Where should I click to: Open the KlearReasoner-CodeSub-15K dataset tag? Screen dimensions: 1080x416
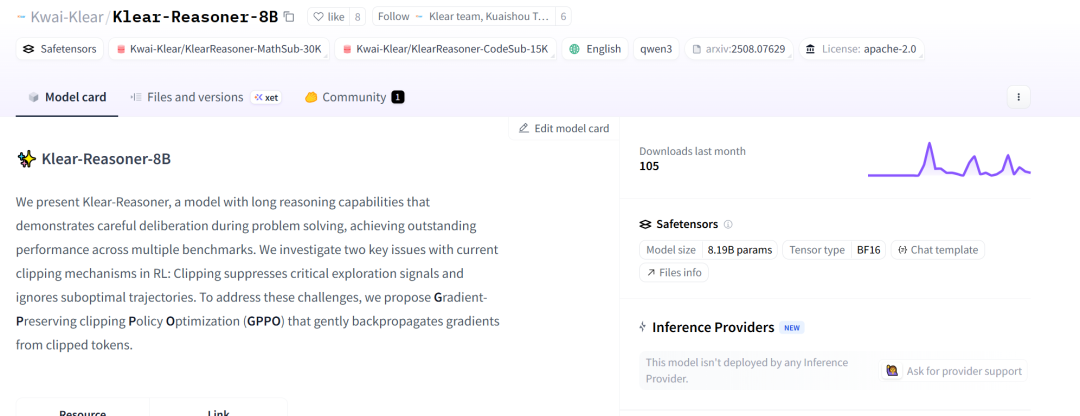(x=445, y=49)
